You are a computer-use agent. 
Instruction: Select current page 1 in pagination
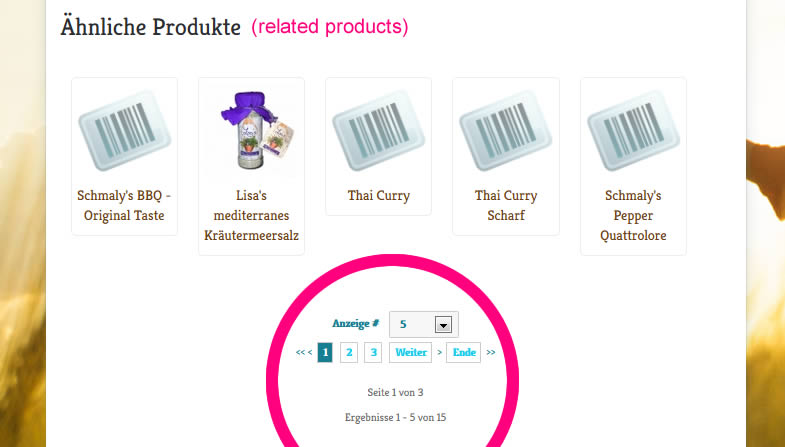[325, 352]
